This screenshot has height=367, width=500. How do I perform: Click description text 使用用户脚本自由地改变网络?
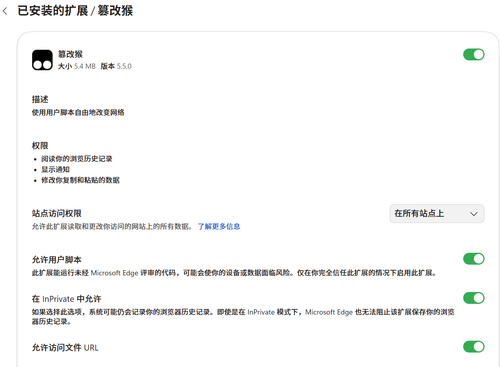click(x=78, y=112)
